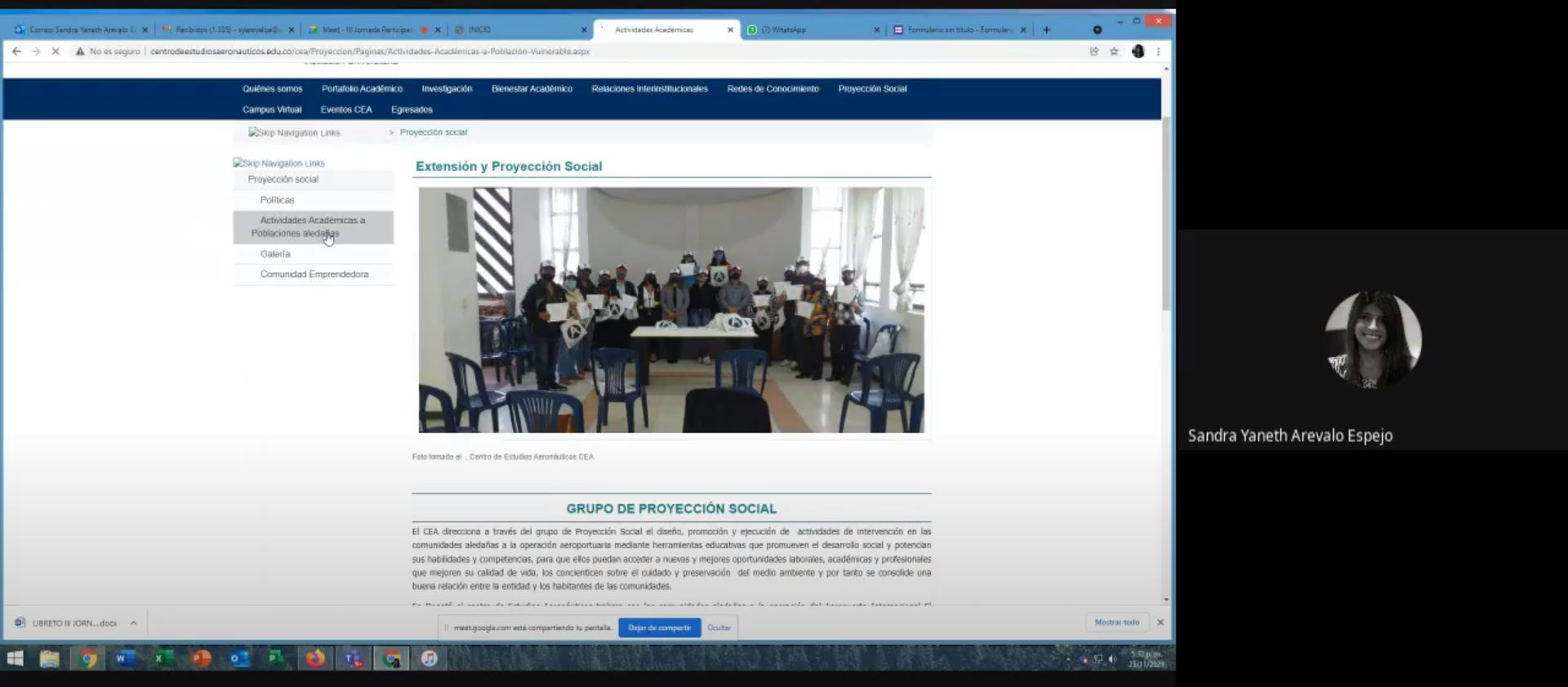Open the Windows Start menu
The image size is (1568, 687).
click(x=16, y=658)
